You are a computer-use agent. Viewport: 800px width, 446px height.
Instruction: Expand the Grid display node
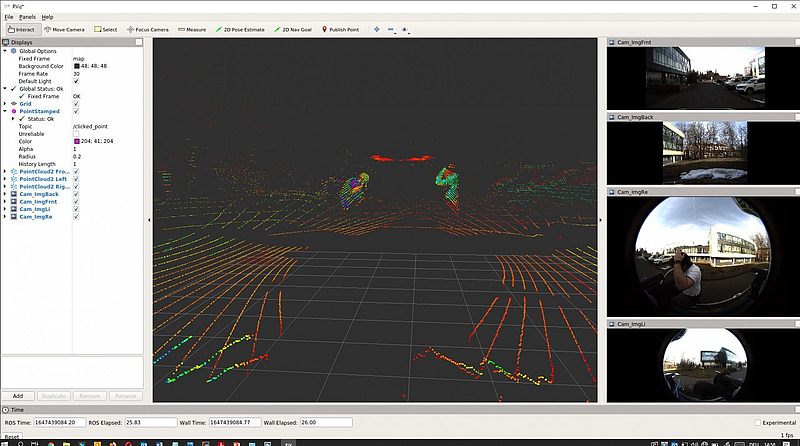pos(5,104)
